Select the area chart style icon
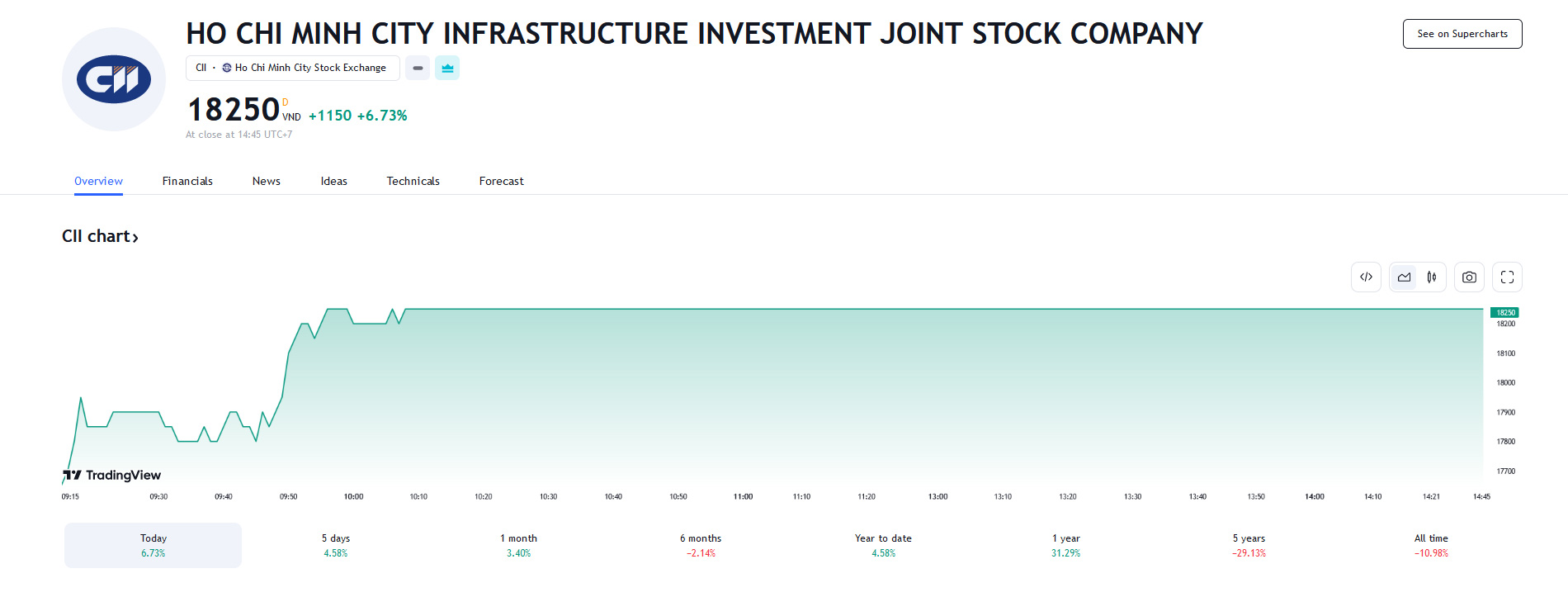 click(1403, 277)
